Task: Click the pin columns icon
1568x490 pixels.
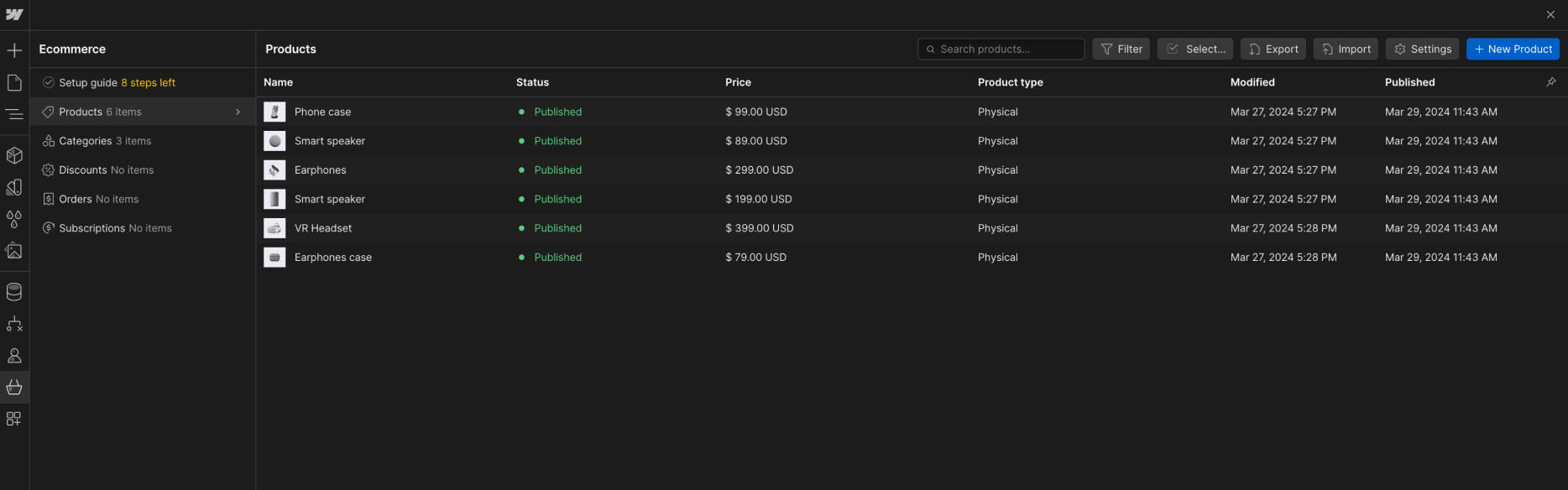Action: click(1550, 82)
